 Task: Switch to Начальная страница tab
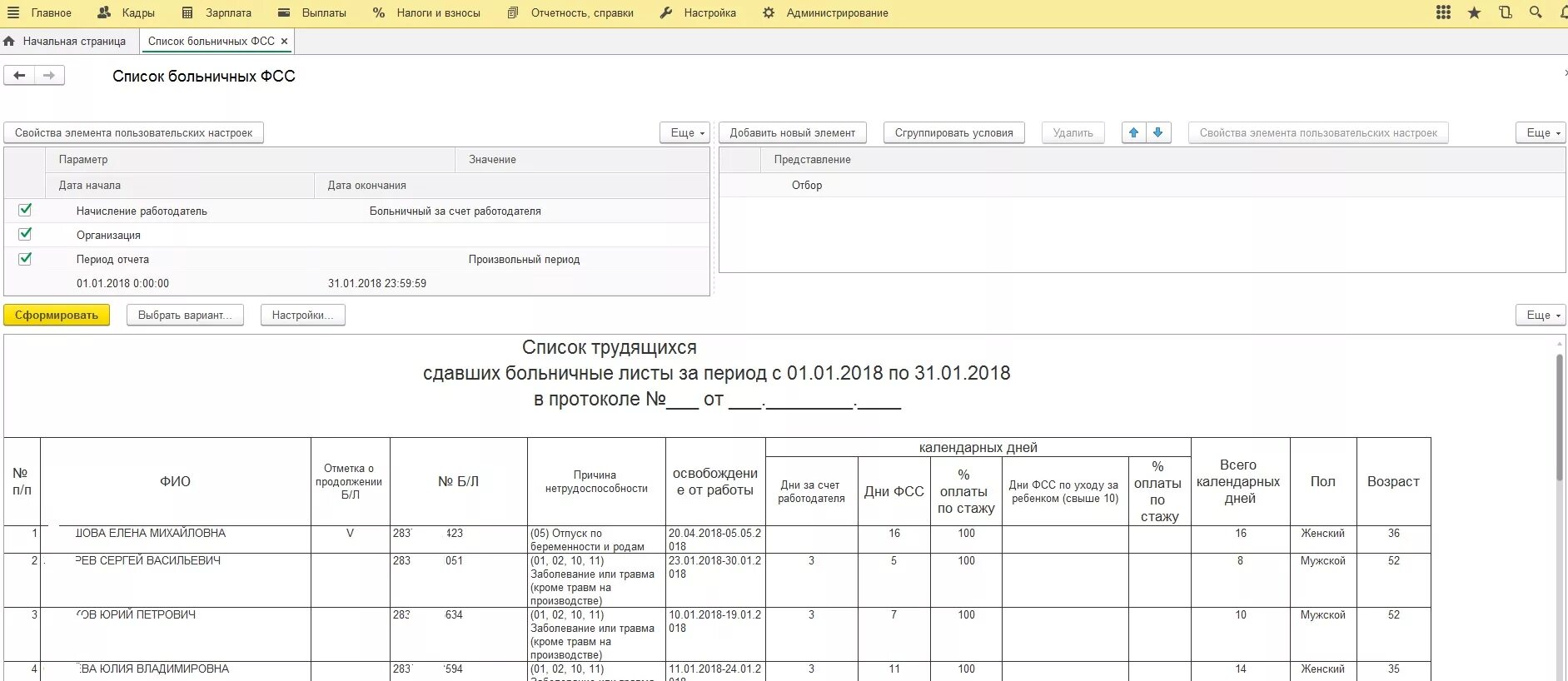[x=65, y=41]
